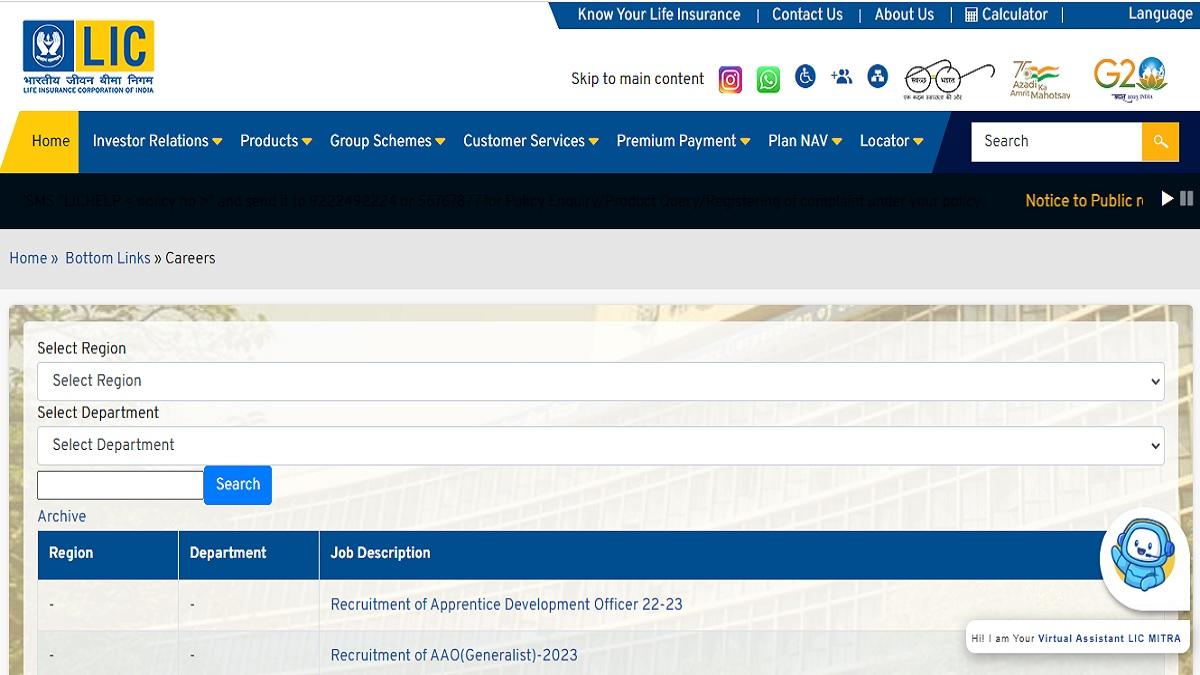Play the next ticker announcement
This screenshot has width=1200, height=675.
pyautogui.click(x=1167, y=199)
